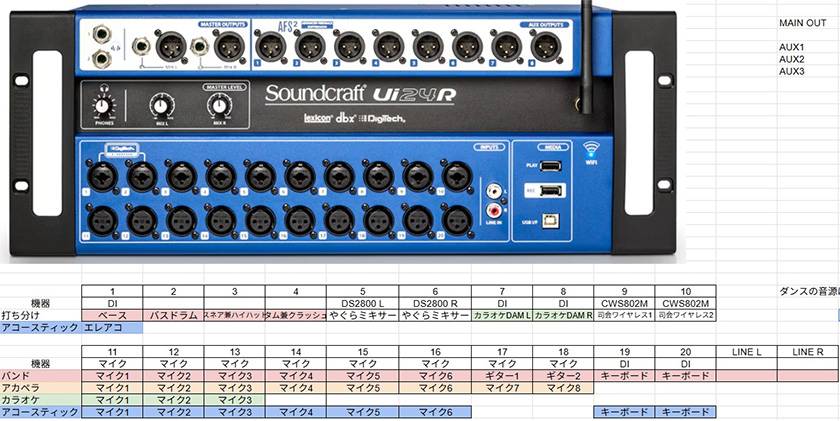The image size is (840, 421).
Task: Select blue キーボード cell under channel 19
Action: pos(624,412)
